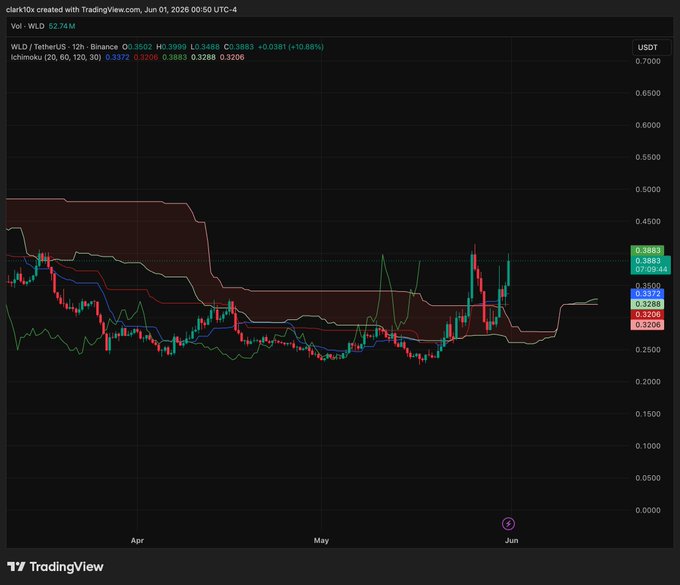Click the 0.0500 price axis label
Screen dimensions: 680x585
[x=648, y=478]
